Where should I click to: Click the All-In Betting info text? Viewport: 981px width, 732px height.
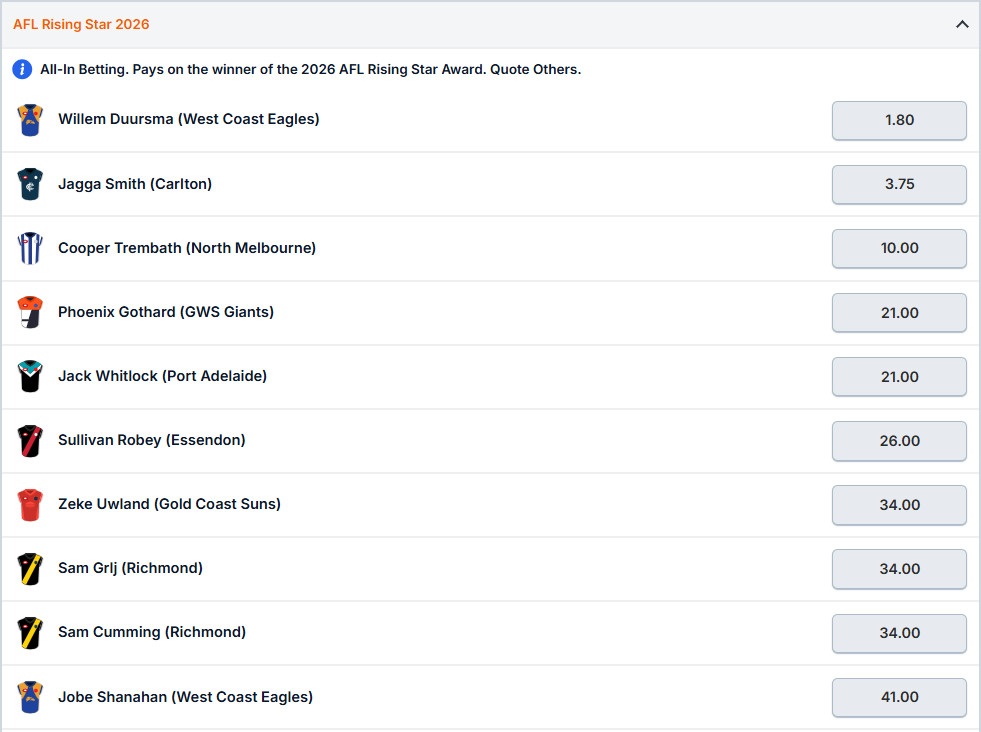(x=310, y=69)
